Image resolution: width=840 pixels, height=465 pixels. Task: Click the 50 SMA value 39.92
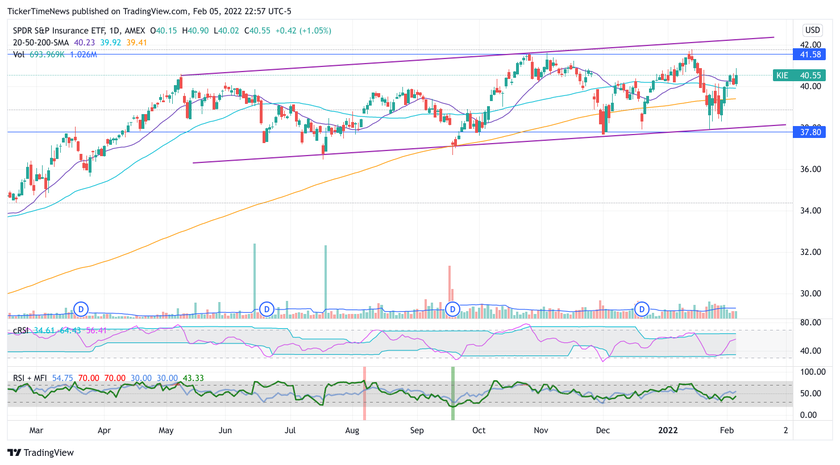111,42
